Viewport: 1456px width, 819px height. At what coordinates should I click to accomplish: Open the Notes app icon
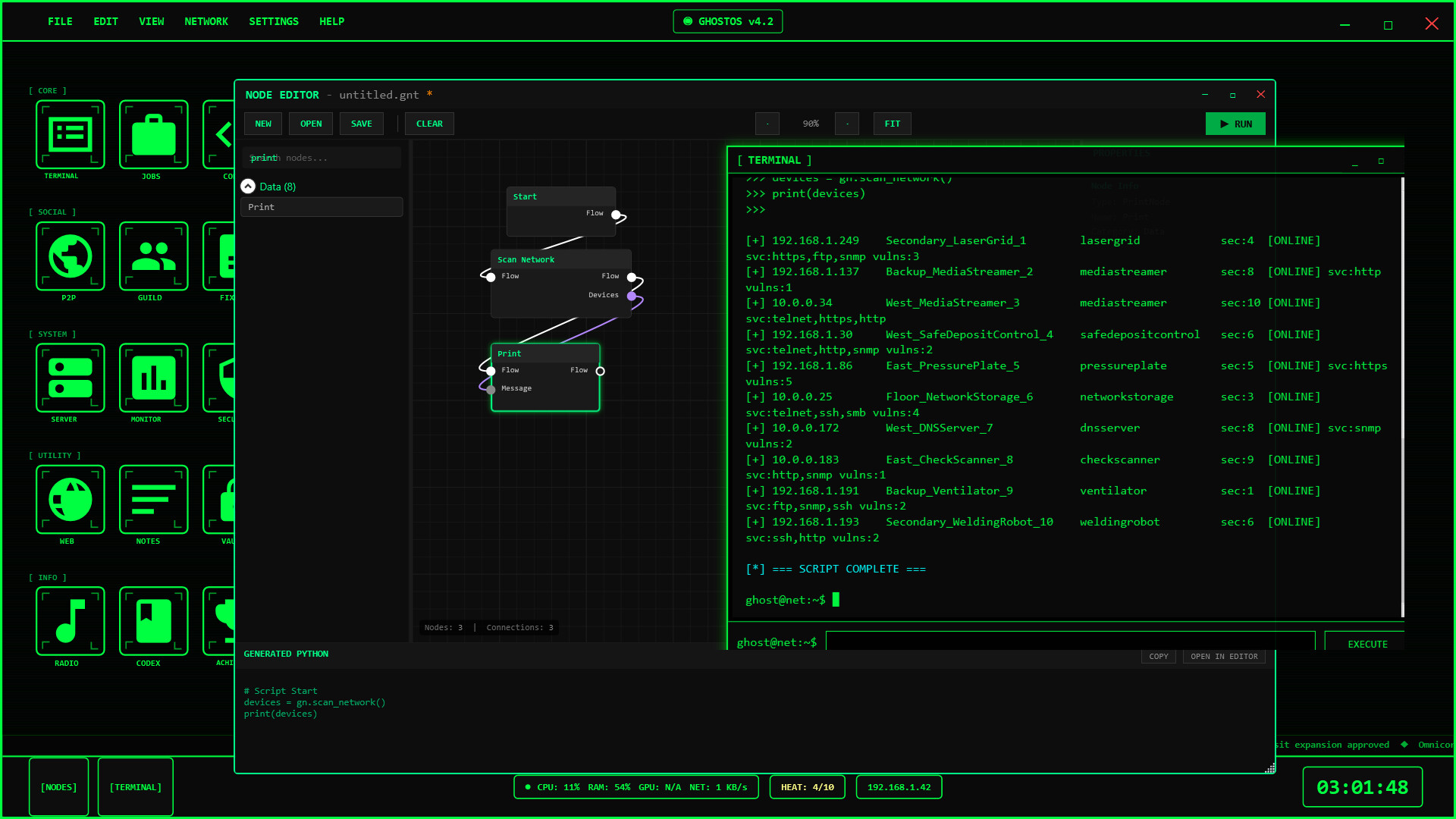coord(153,500)
